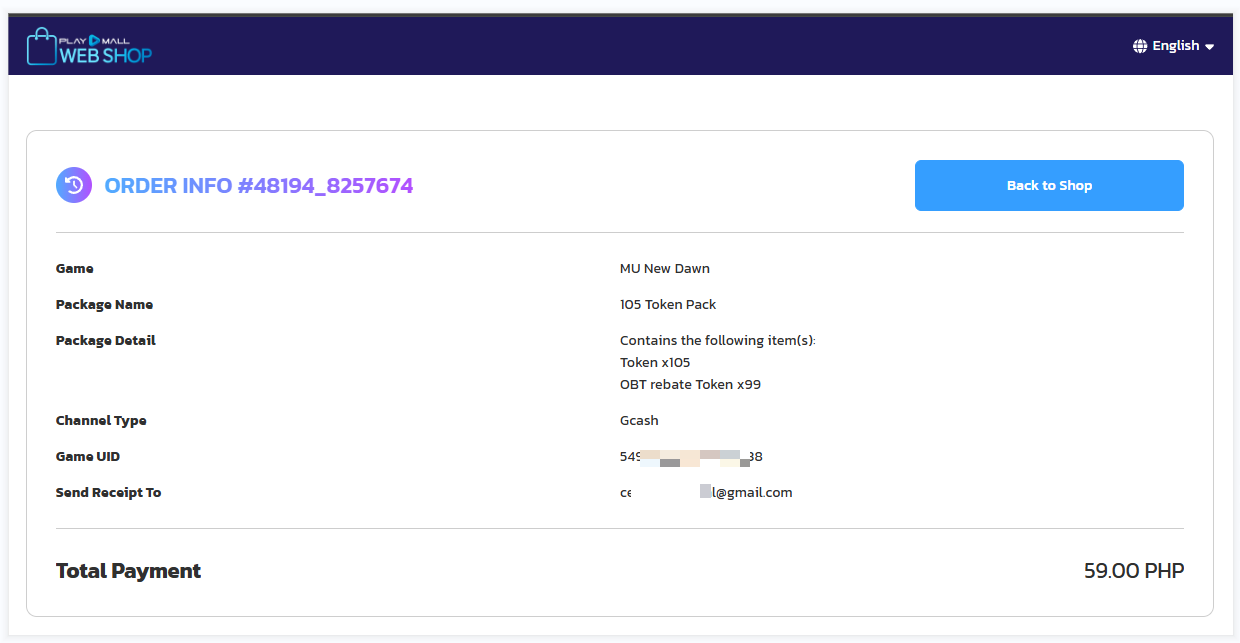The height and width of the screenshot is (643, 1240).
Task: Click the gmail.com receipt email address
Action: [706, 492]
